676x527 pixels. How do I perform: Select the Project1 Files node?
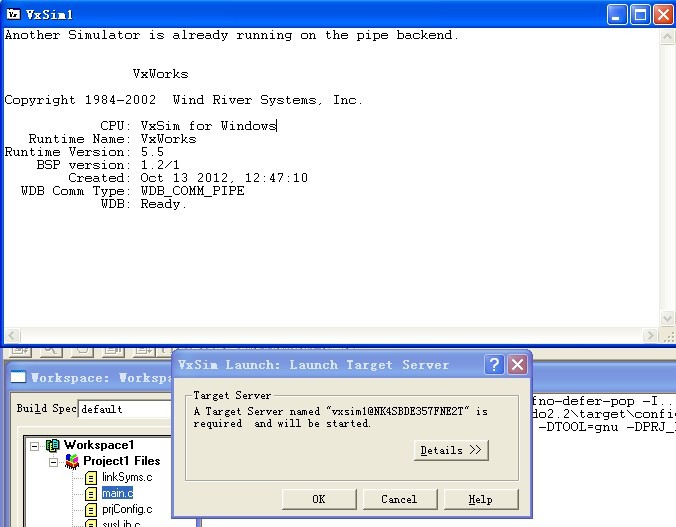(122, 461)
